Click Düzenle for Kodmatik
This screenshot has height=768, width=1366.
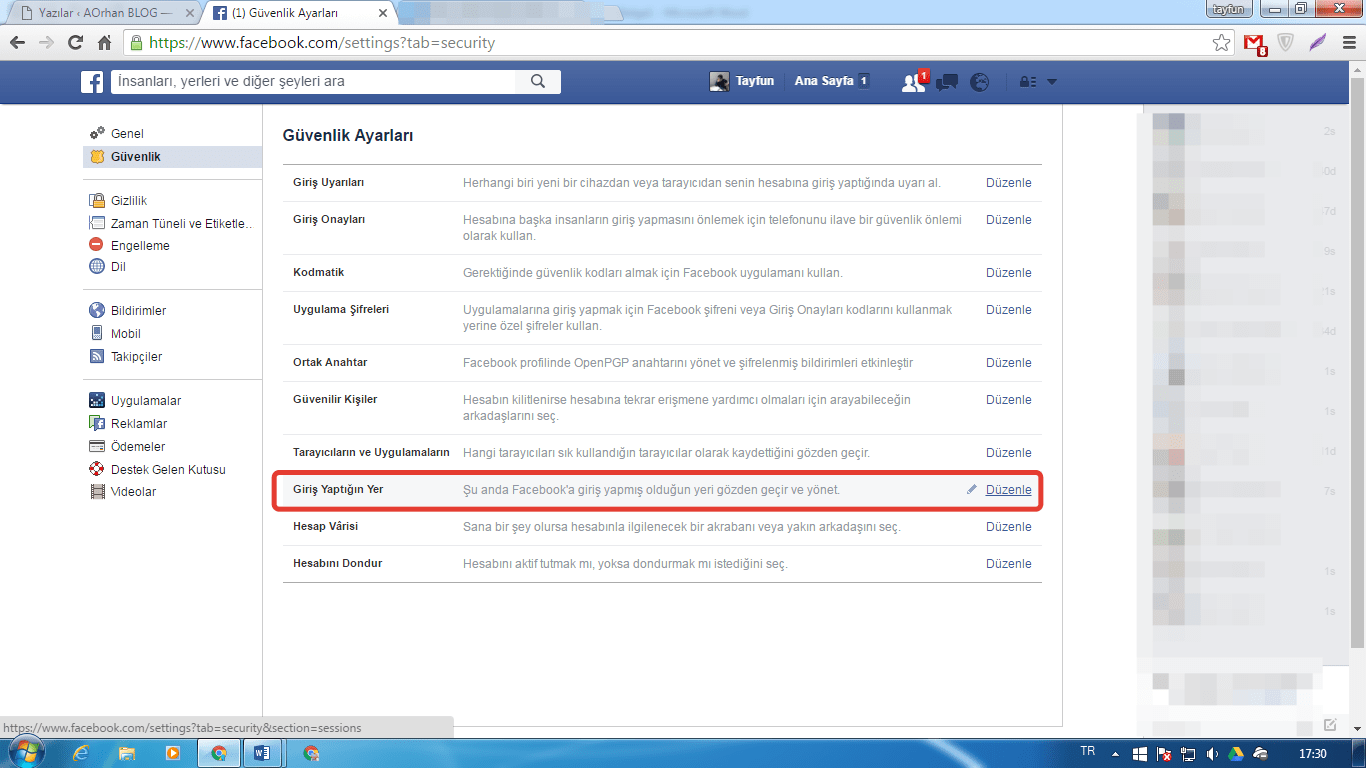point(1008,273)
